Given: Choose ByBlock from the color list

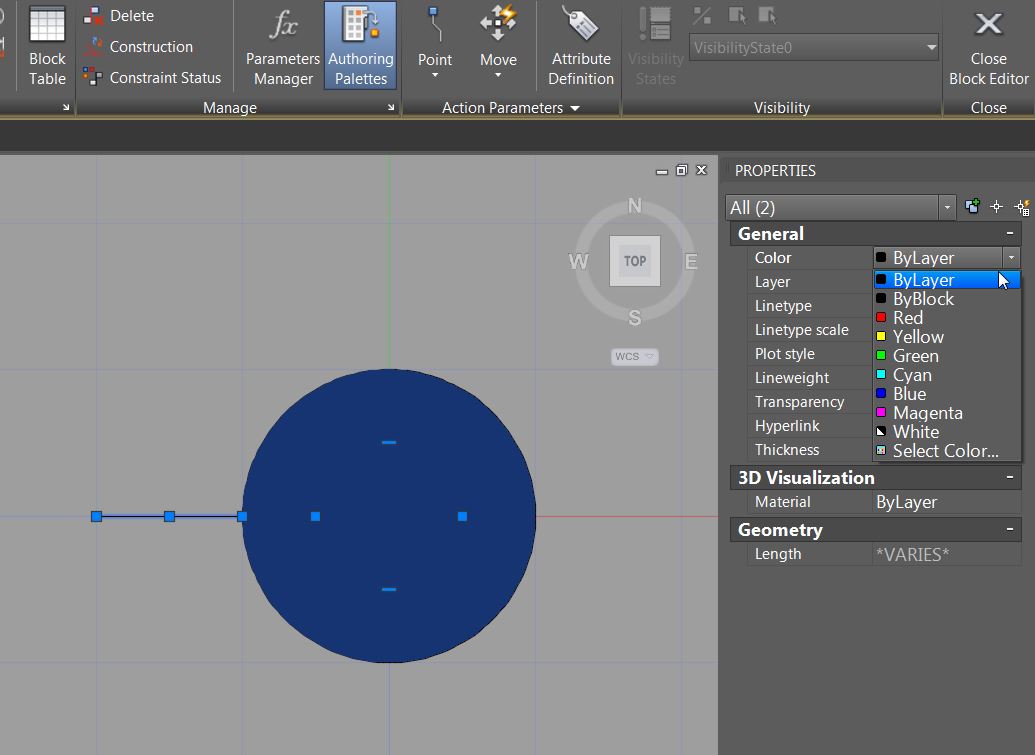Looking at the screenshot, I should coord(923,299).
